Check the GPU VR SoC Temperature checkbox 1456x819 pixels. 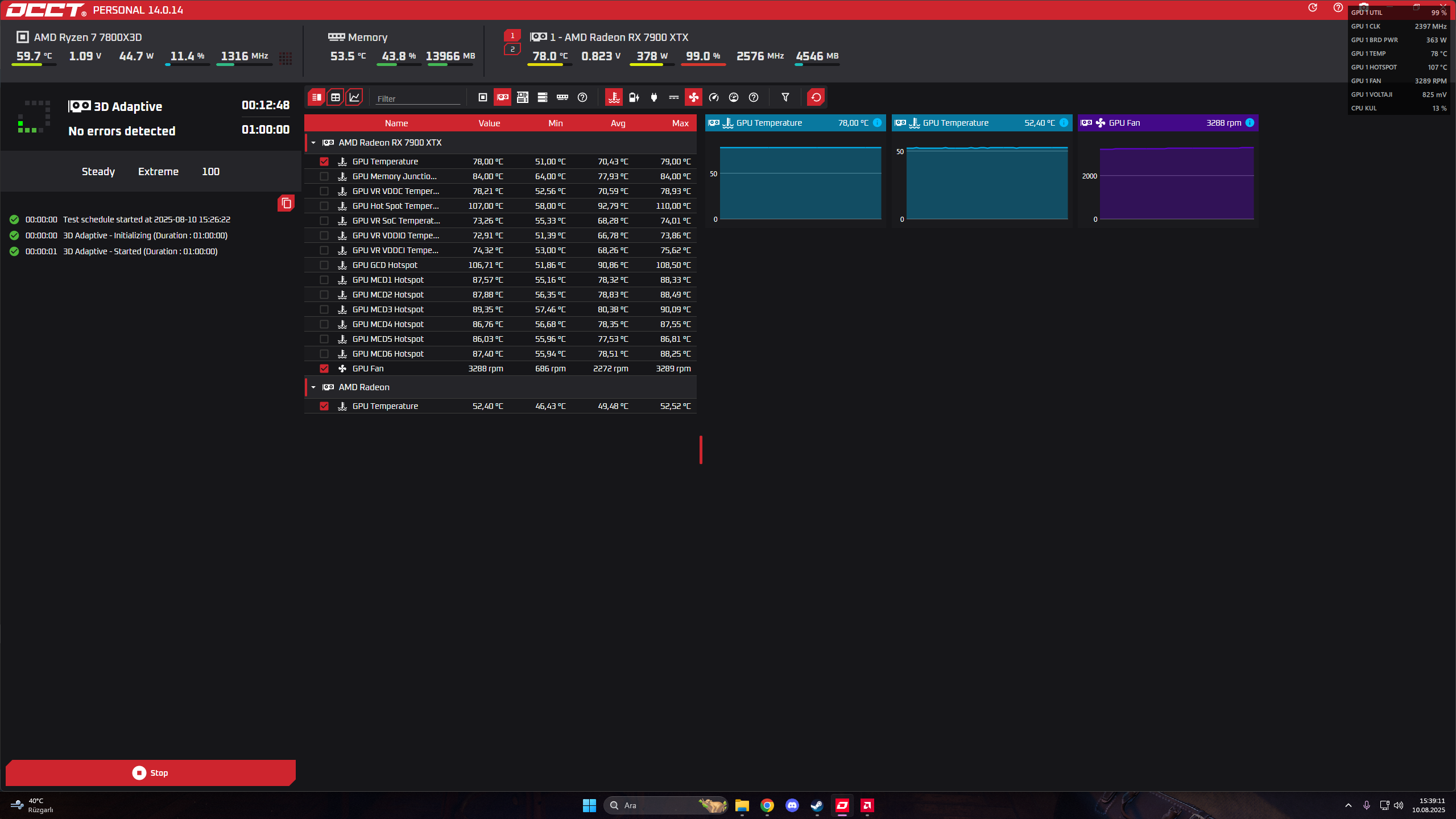coord(324,221)
